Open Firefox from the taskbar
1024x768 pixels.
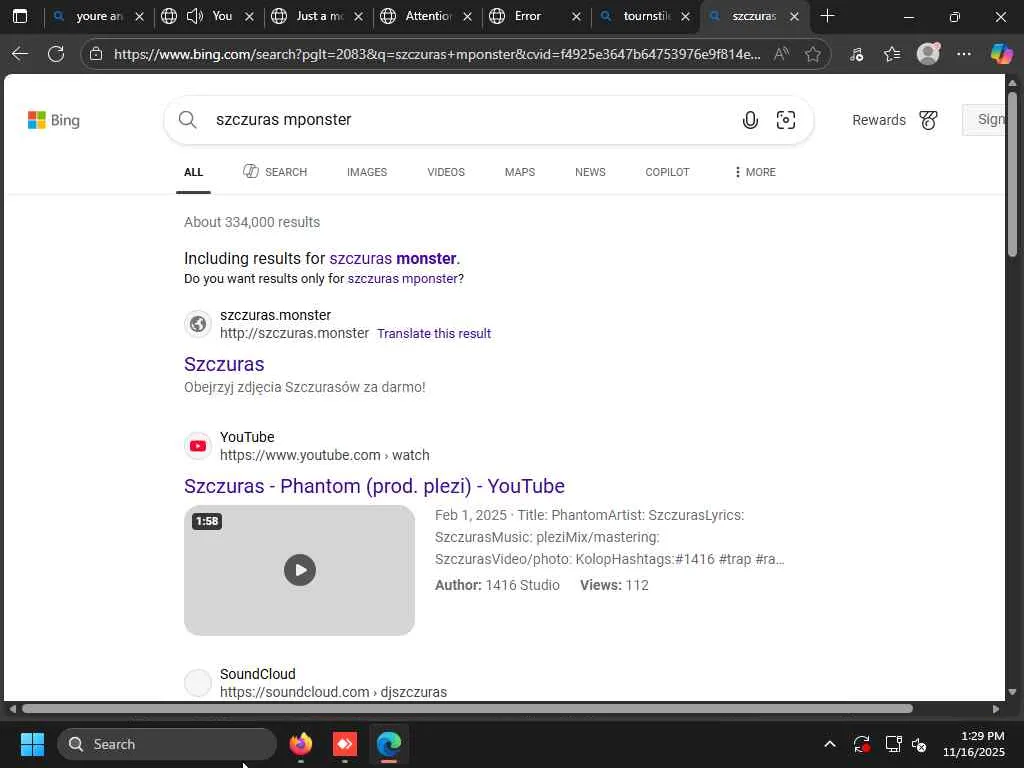pyautogui.click(x=300, y=744)
